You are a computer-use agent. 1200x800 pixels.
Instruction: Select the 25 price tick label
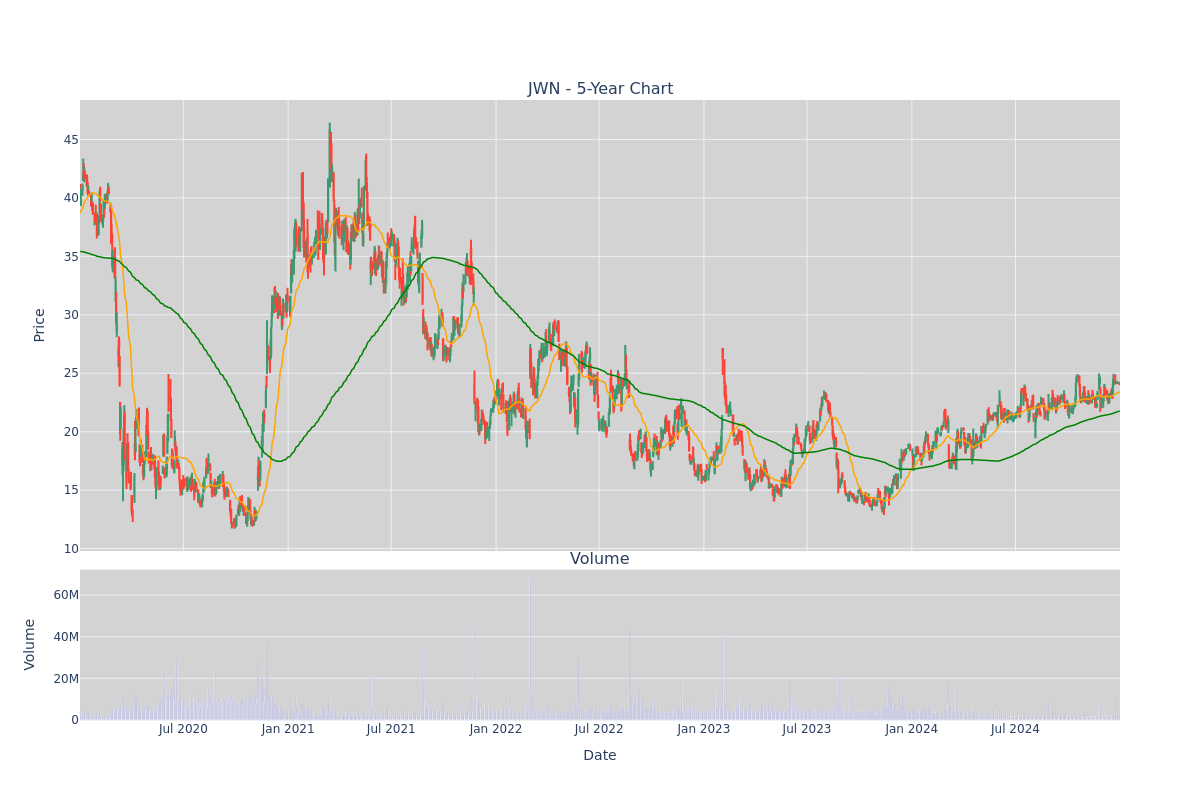(70, 374)
